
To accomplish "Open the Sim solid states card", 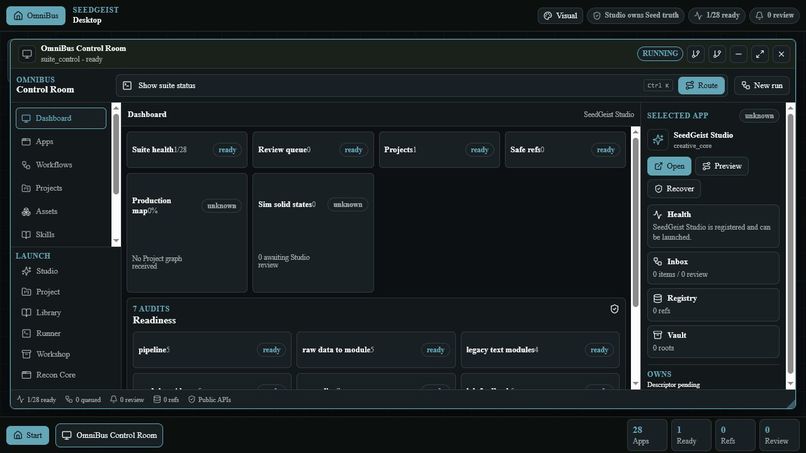I will pos(313,233).
